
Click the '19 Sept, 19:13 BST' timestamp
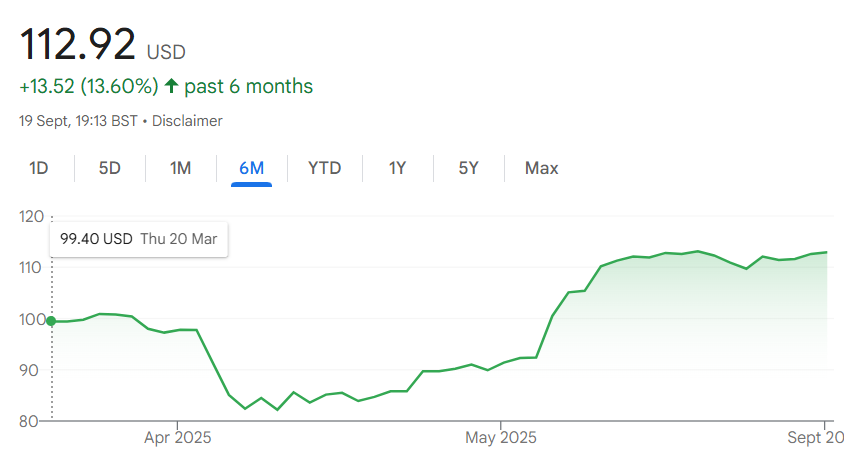coord(79,121)
